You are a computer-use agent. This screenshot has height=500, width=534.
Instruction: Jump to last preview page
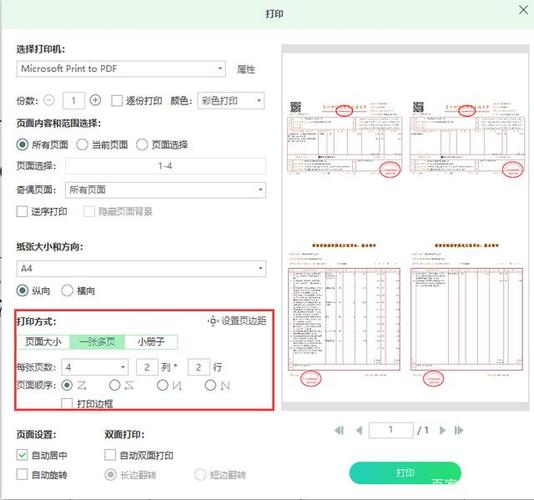click(459, 431)
